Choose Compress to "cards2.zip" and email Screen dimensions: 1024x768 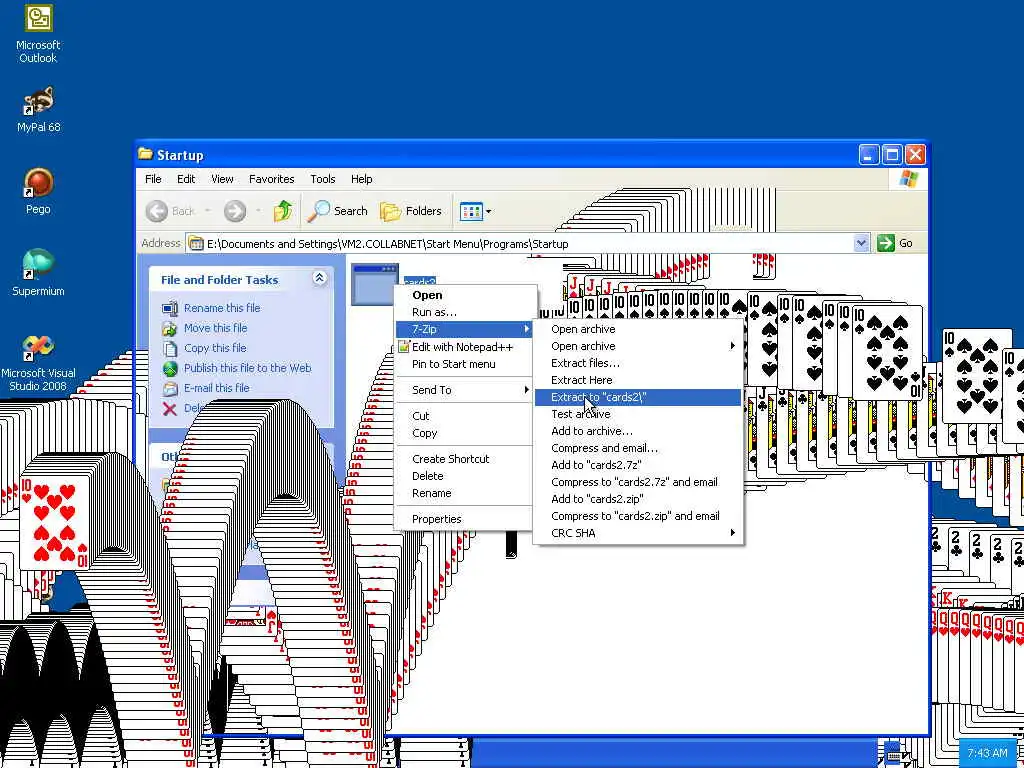638,516
